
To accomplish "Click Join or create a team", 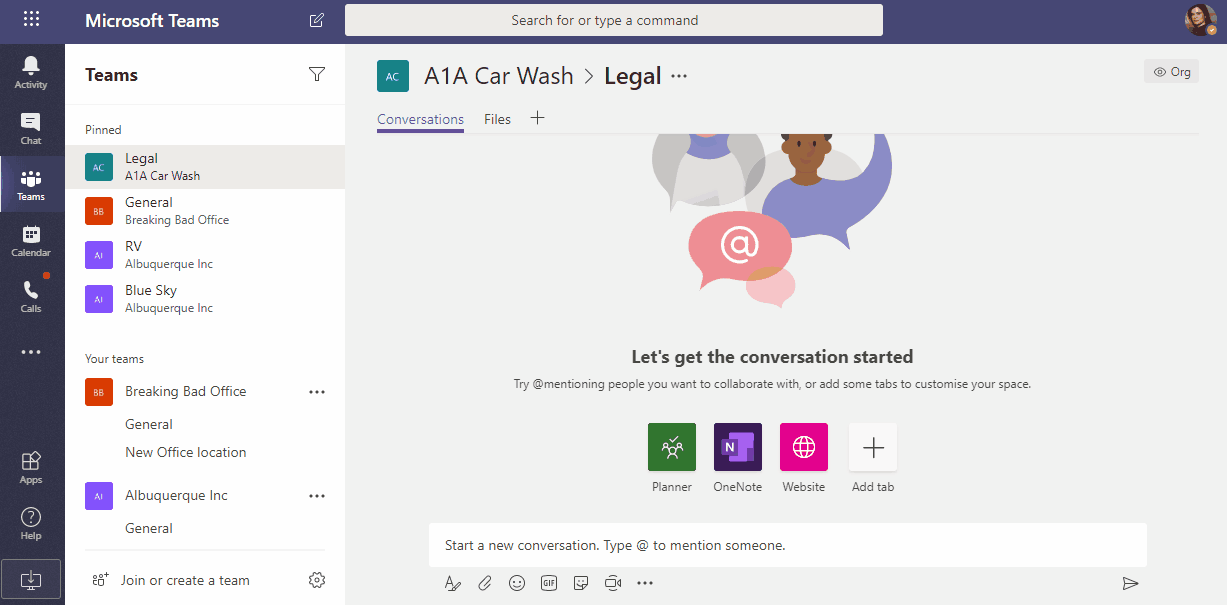I will click(x=170, y=580).
